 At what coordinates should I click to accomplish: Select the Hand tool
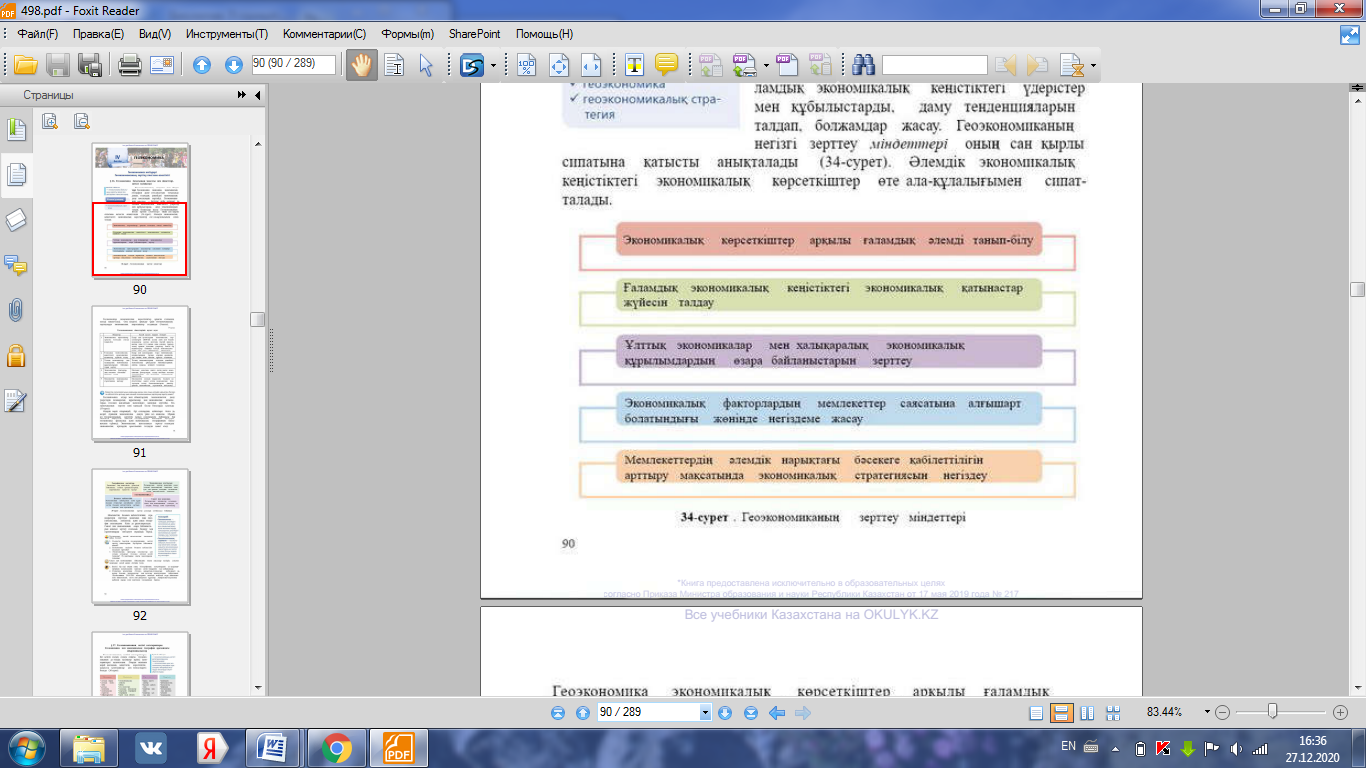[361, 65]
